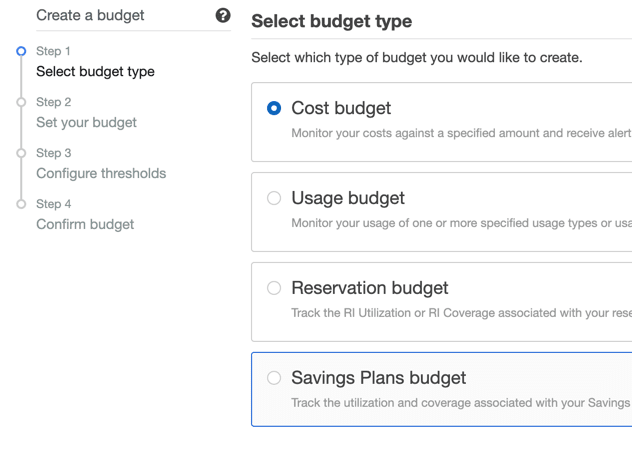This screenshot has height=450, width=632.
Task: Click the 'Savings Plans budget' title text
Action: [378, 378]
